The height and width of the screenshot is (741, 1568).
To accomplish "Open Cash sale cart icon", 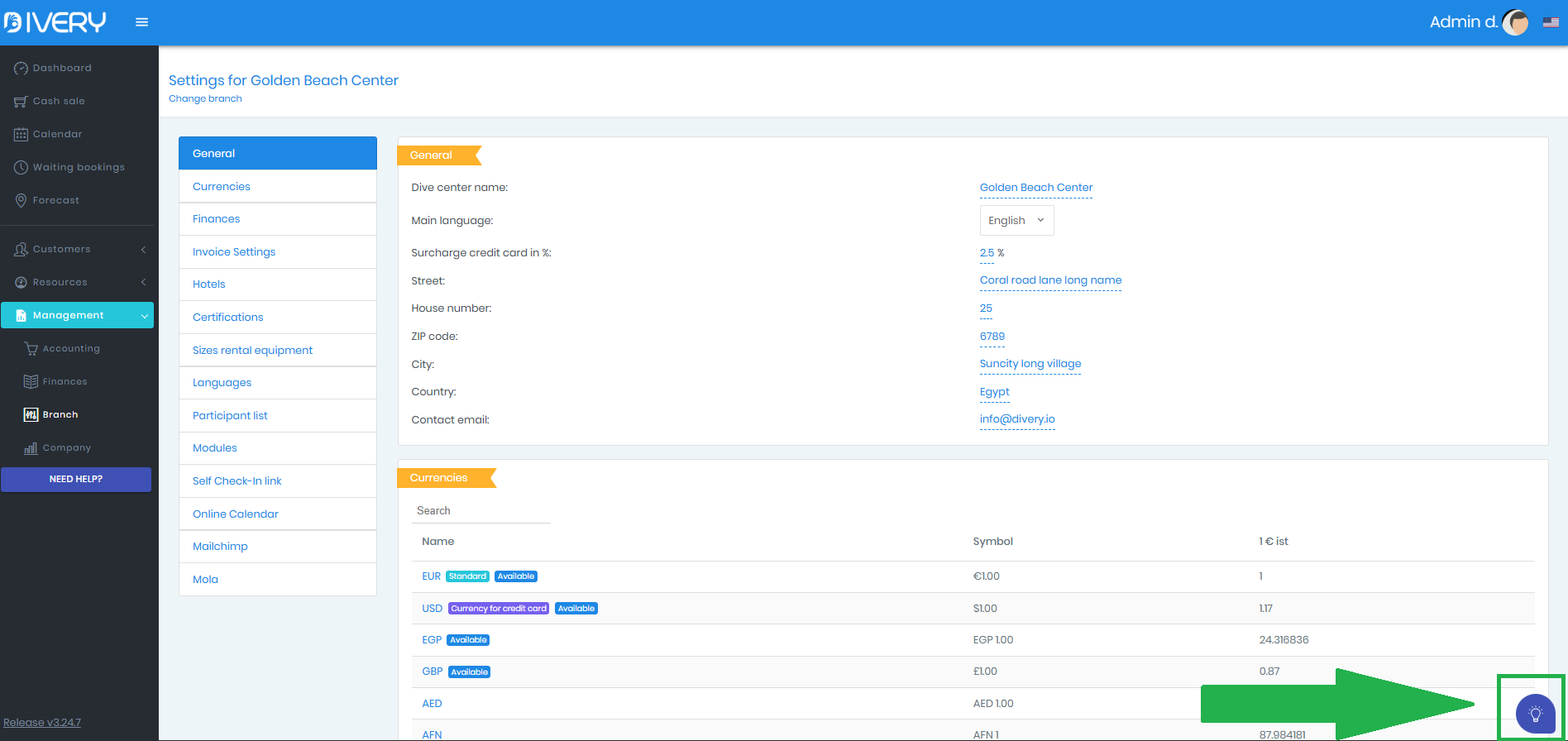I will click(21, 101).
